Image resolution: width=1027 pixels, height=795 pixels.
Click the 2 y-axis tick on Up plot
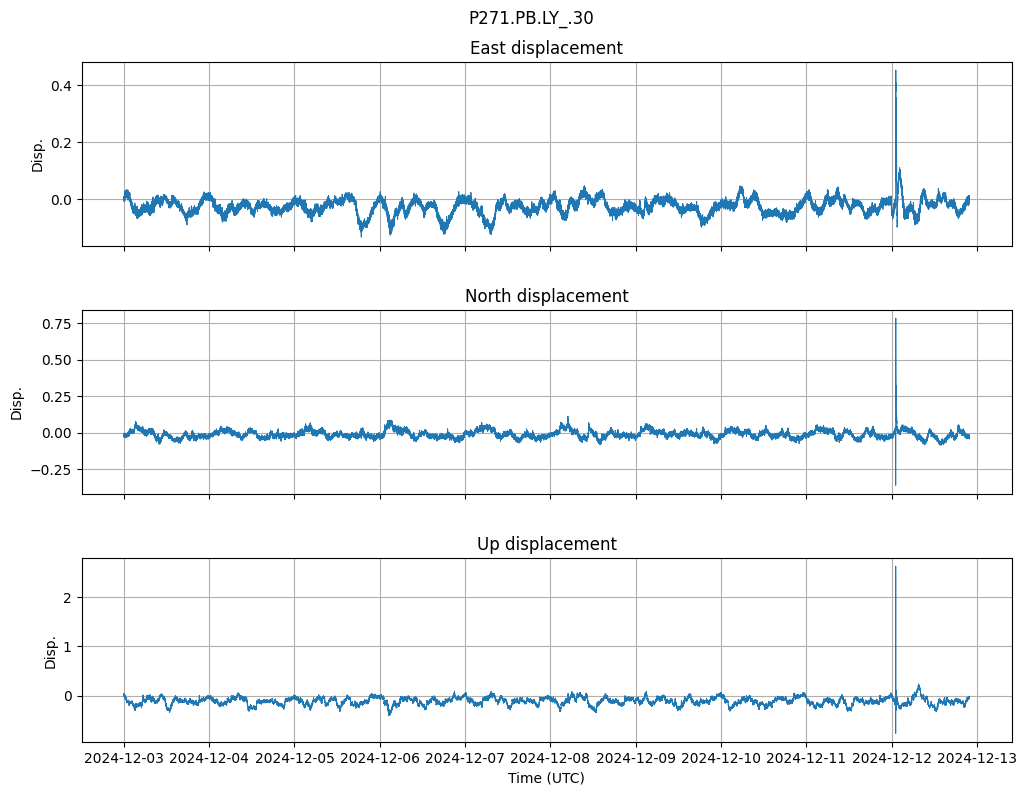70,598
